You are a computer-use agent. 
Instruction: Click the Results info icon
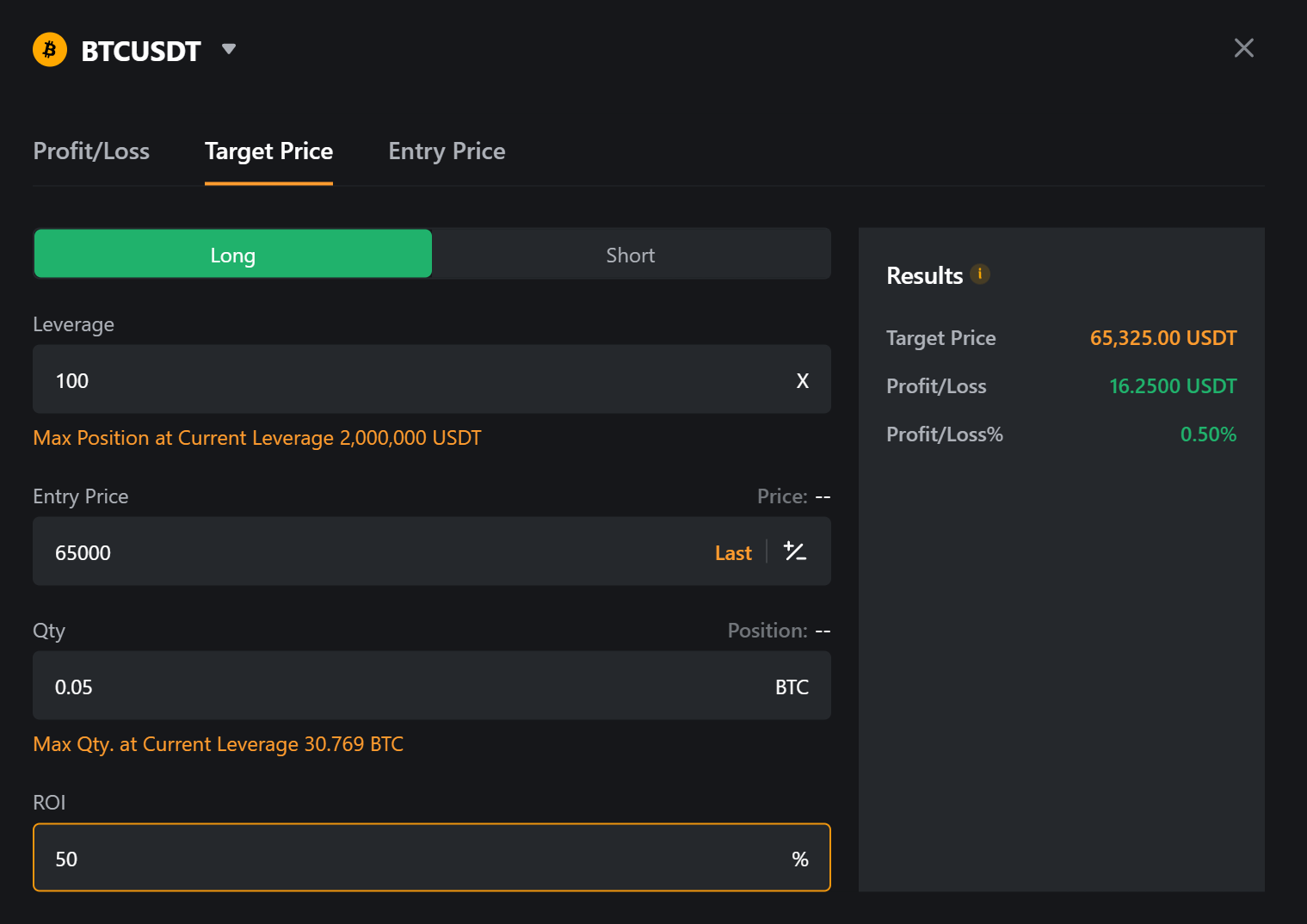[980, 274]
